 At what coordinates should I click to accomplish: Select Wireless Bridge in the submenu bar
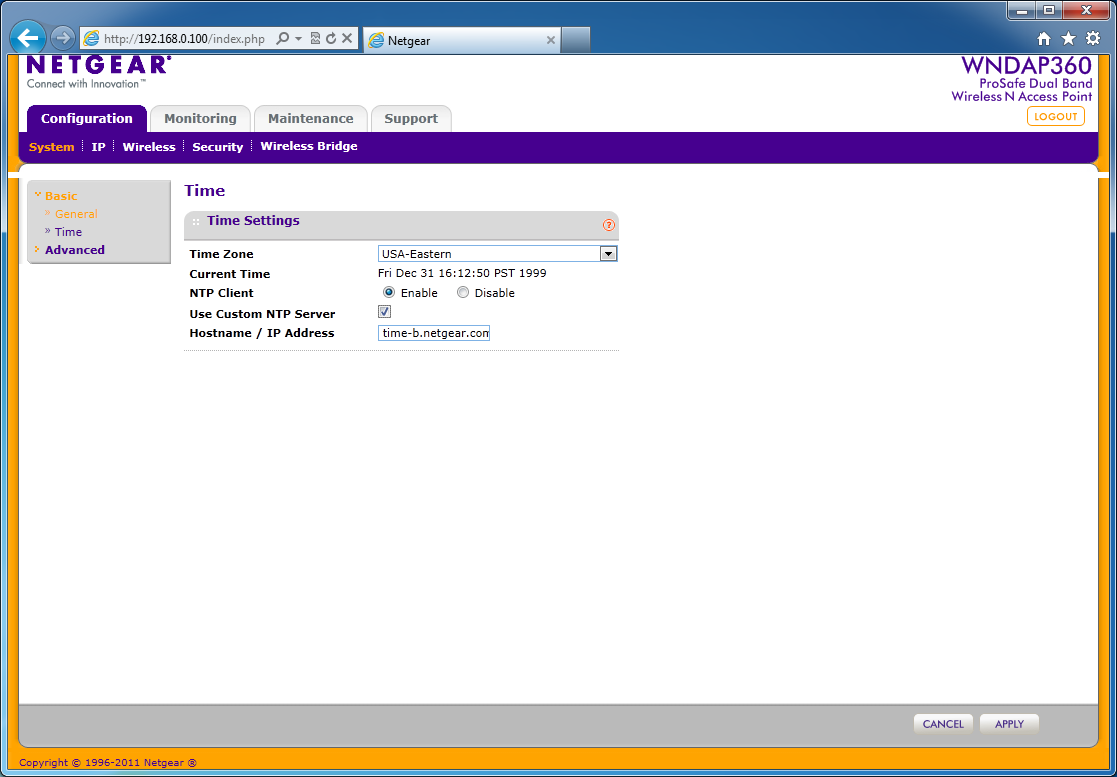point(309,146)
